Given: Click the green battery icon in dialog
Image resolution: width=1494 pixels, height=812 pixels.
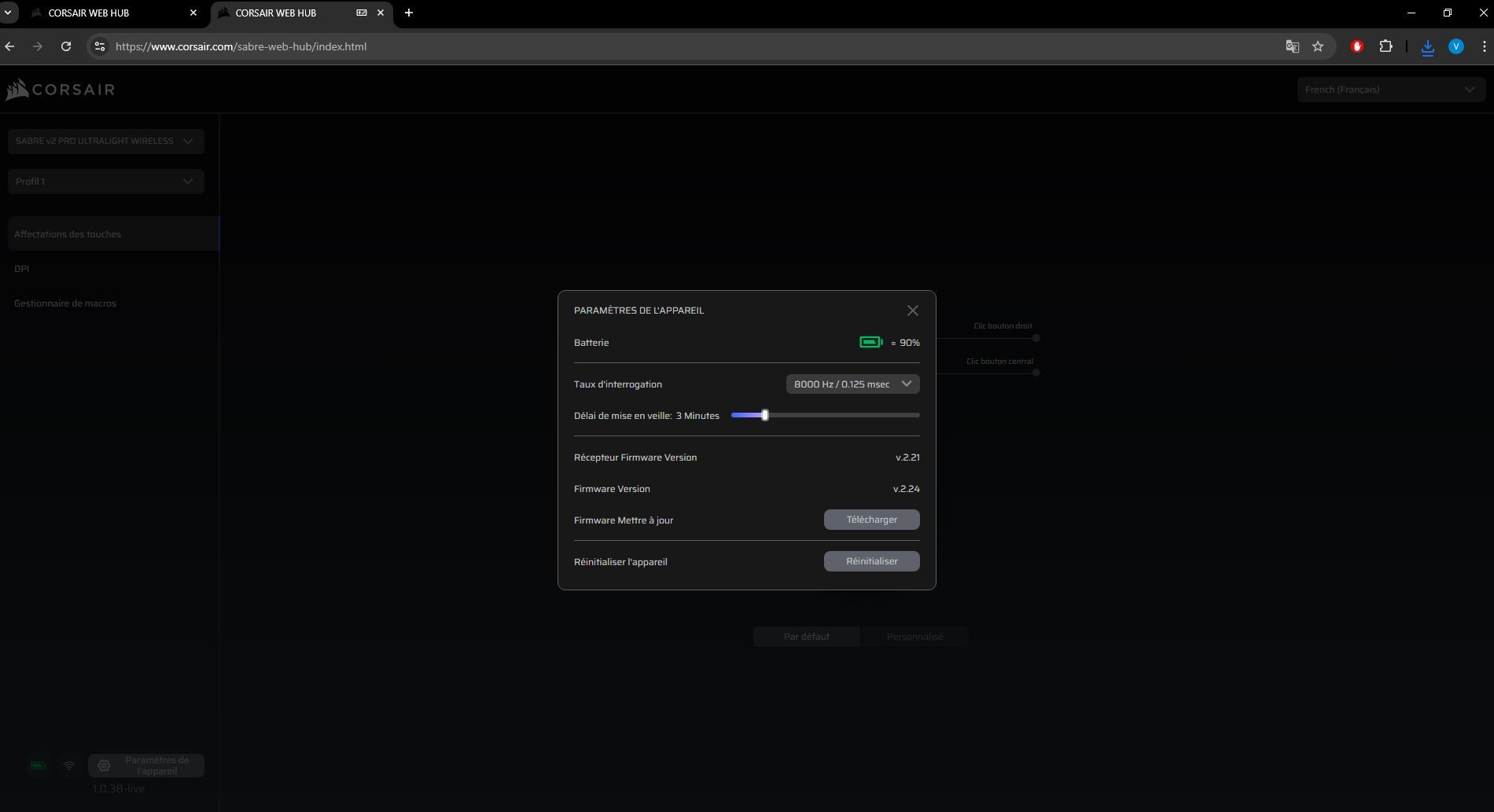Looking at the screenshot, I should pyautogui.click(x=870, y=342).
